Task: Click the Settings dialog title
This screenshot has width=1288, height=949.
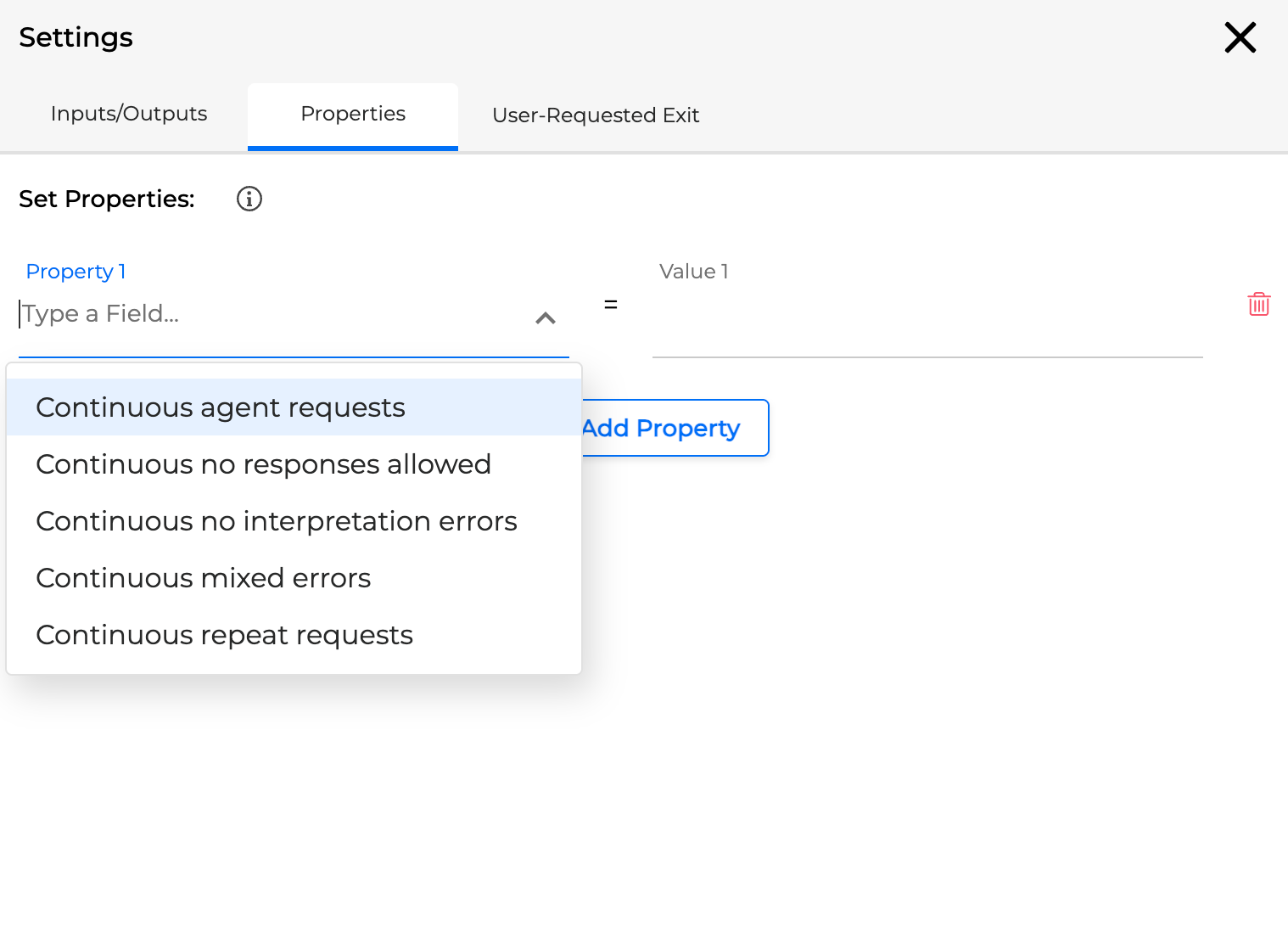Action: pos(75,37)
